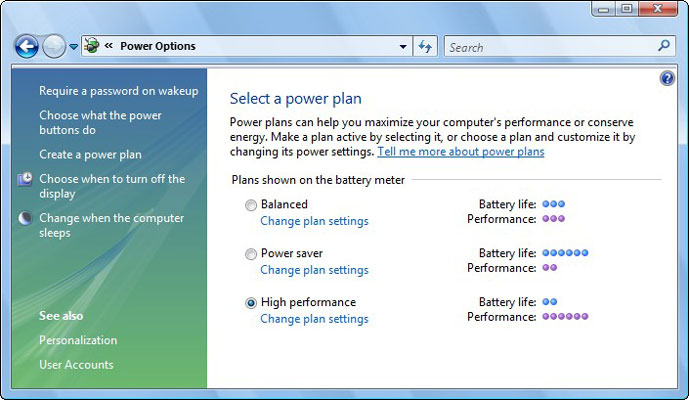The width and height of the screenshot is (689, 400).
Task: Click the display clock icon in sidebar
Action: click(x=25, y=179)
